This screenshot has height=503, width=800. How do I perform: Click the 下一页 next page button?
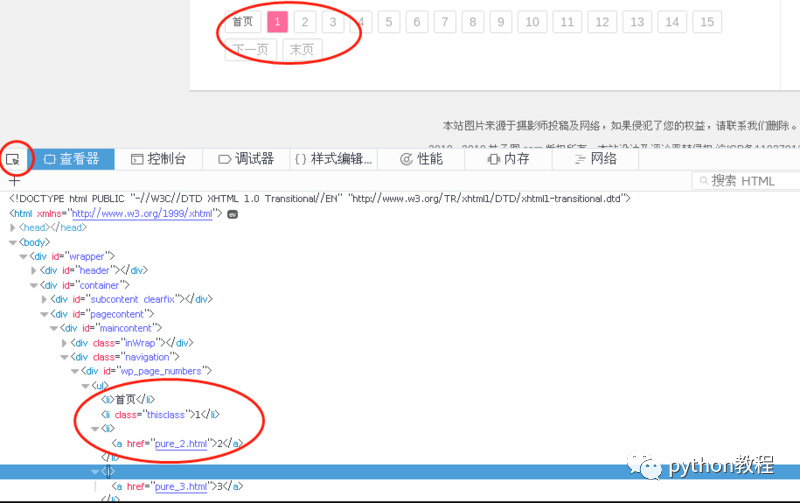point(251,49)
